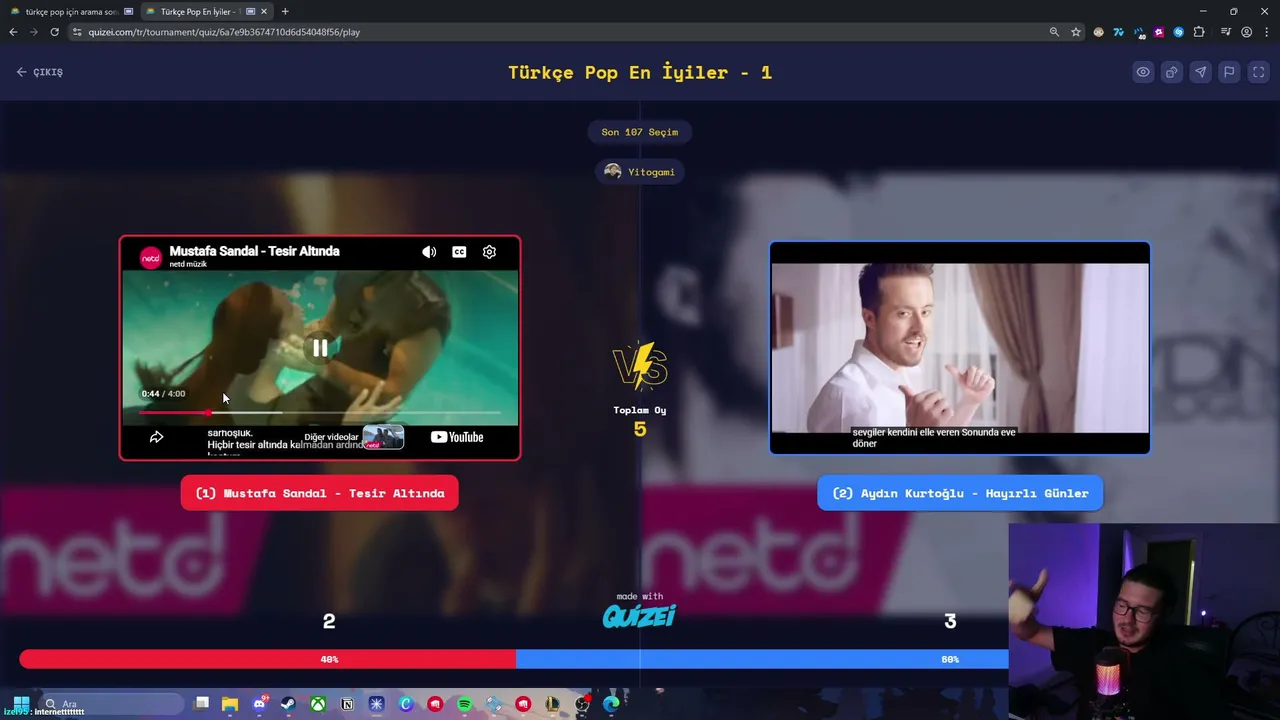Screen dimensions: 1280x720
Task: Mute the YouTube player volume
Action: click(x=429, y=252)
